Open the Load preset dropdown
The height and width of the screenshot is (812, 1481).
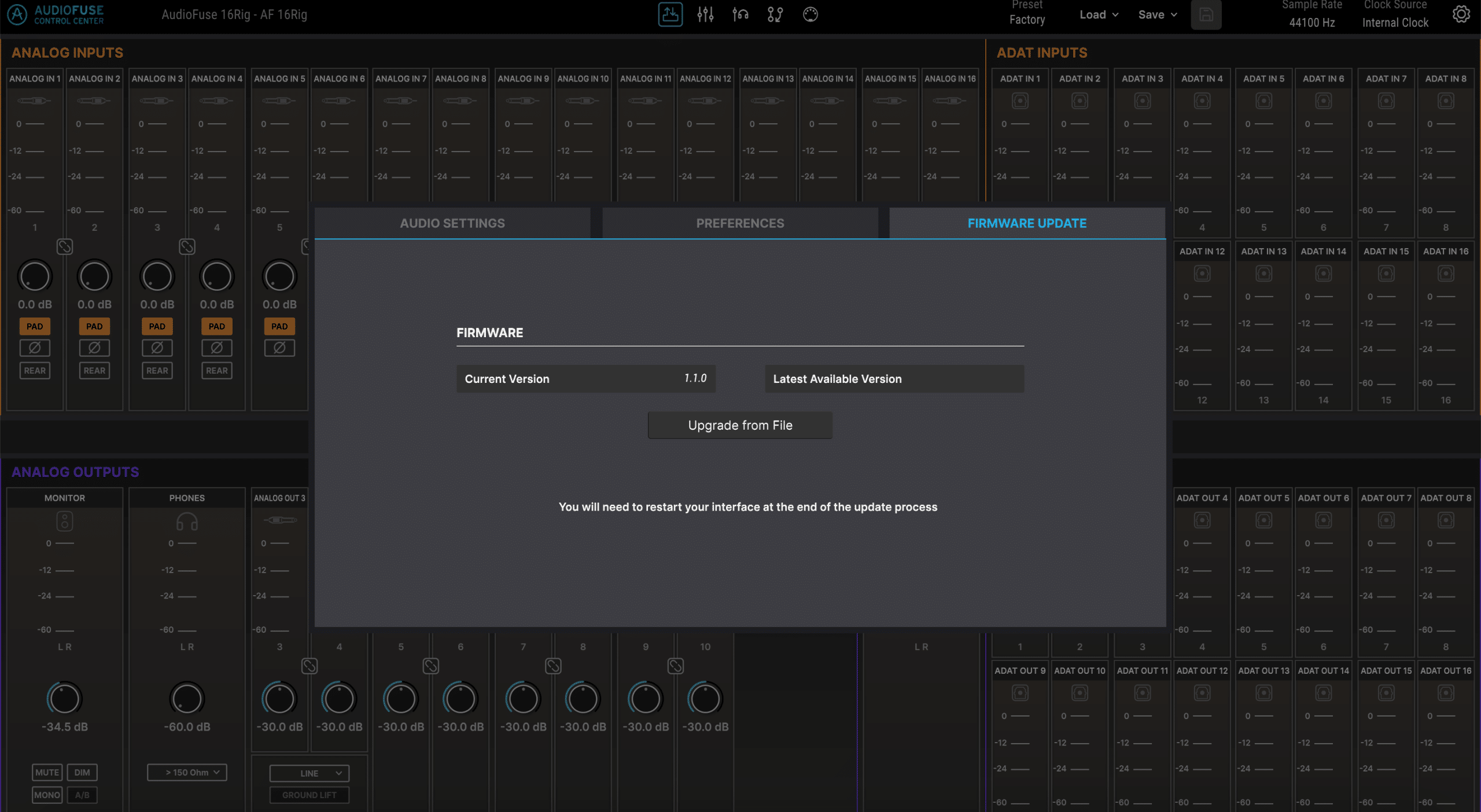1099,15
